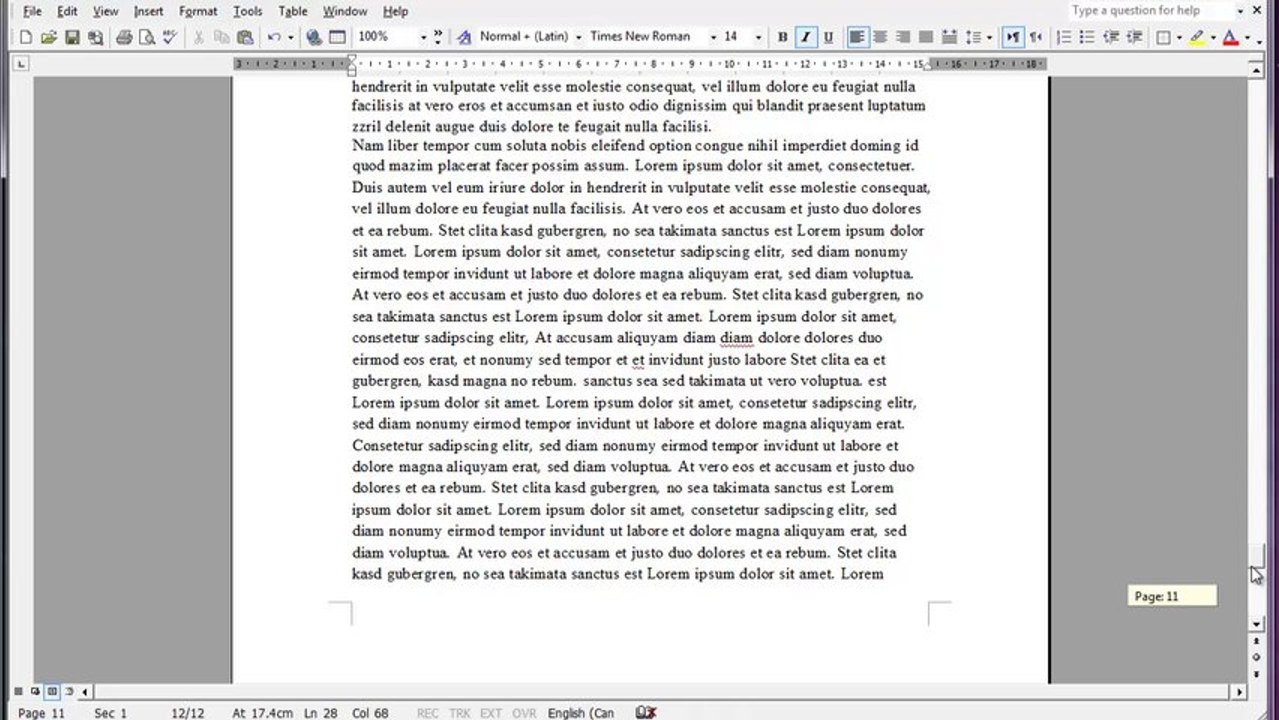
Task: Set left-to-right text direction
Action: pyautogui.click(x=1013, y=37)
